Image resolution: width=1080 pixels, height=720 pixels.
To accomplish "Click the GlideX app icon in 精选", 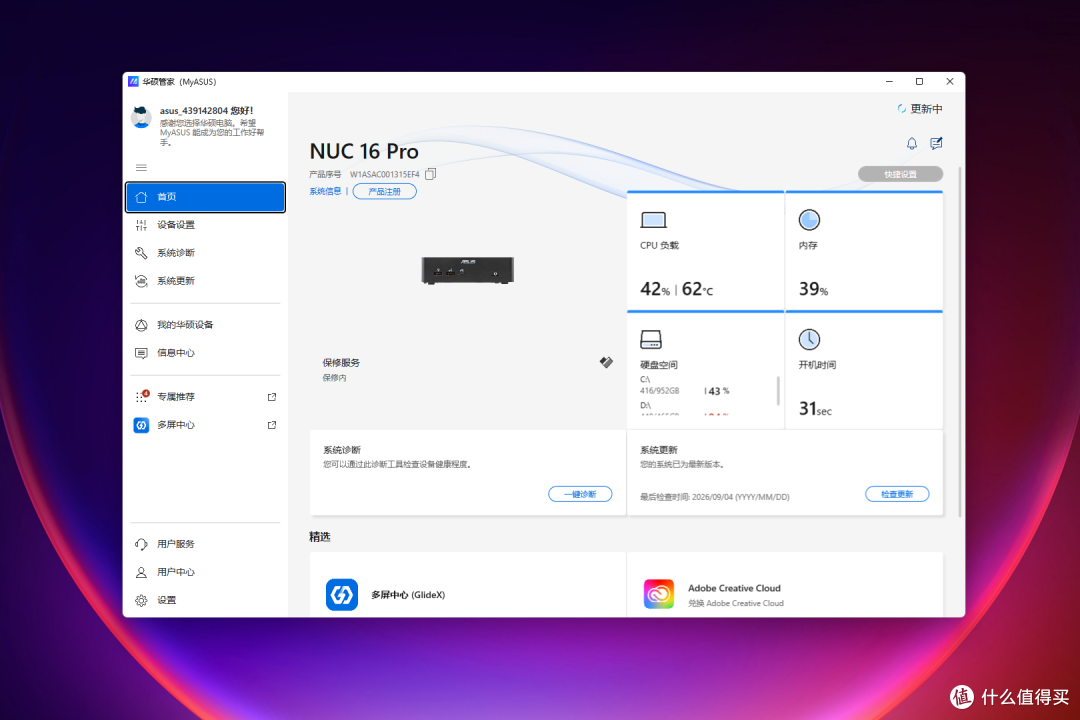I will (x=342, y=595).
